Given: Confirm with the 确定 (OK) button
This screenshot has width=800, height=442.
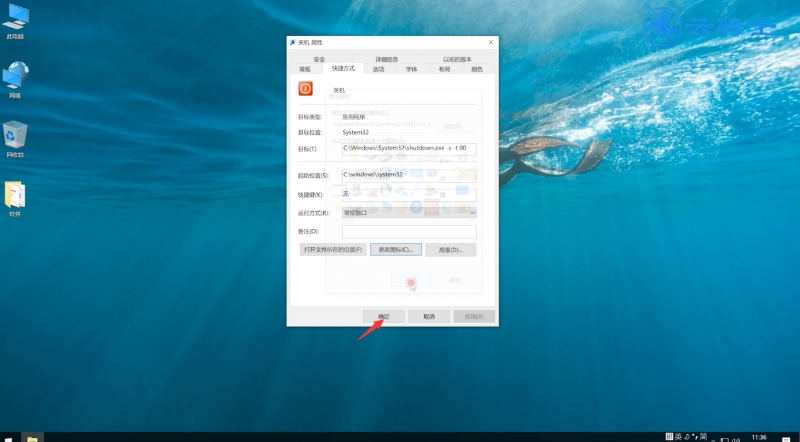Looking at the screenshot, I should [384, 316].
